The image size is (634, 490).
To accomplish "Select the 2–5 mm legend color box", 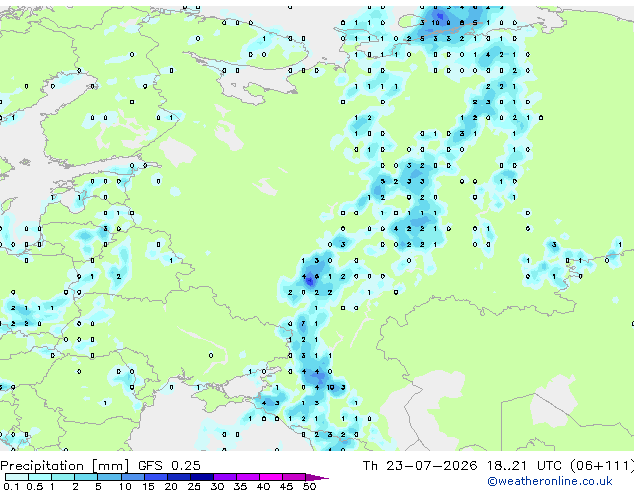I will click(86, 477).
